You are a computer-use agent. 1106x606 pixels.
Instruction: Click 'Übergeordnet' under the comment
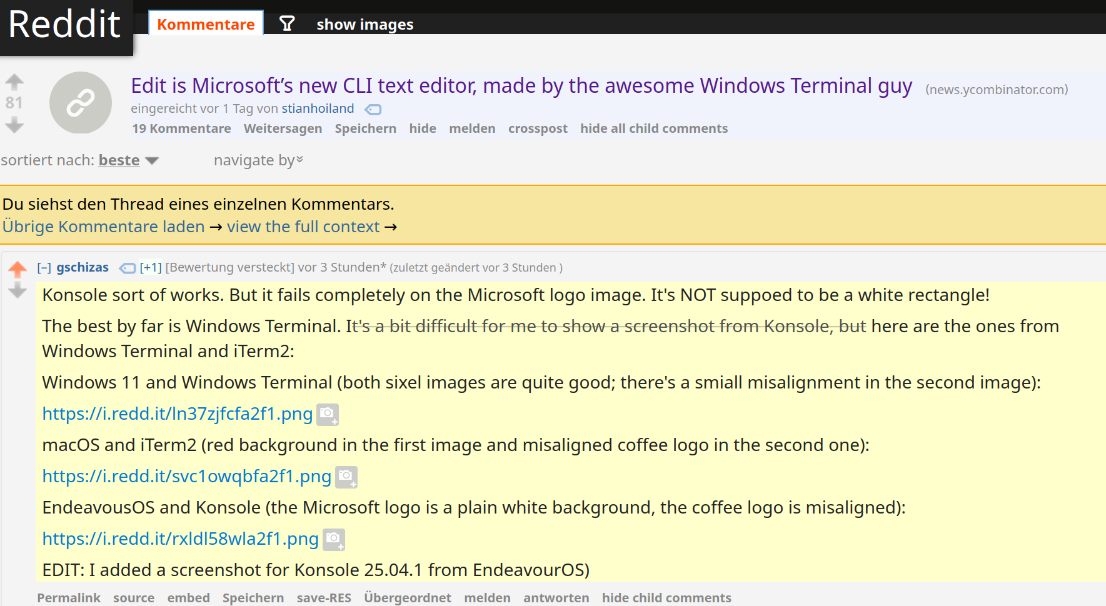(x=408, y=598)
